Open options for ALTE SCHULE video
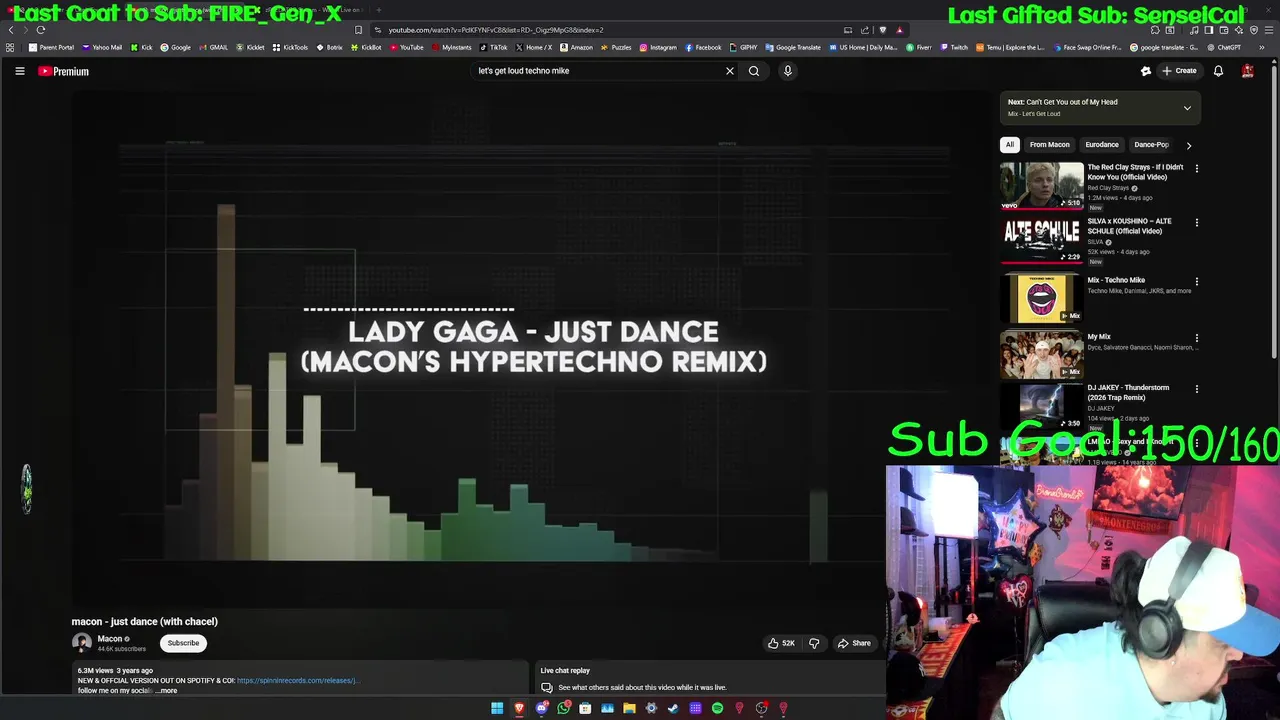The image size is (1280, 720). 1197,223
